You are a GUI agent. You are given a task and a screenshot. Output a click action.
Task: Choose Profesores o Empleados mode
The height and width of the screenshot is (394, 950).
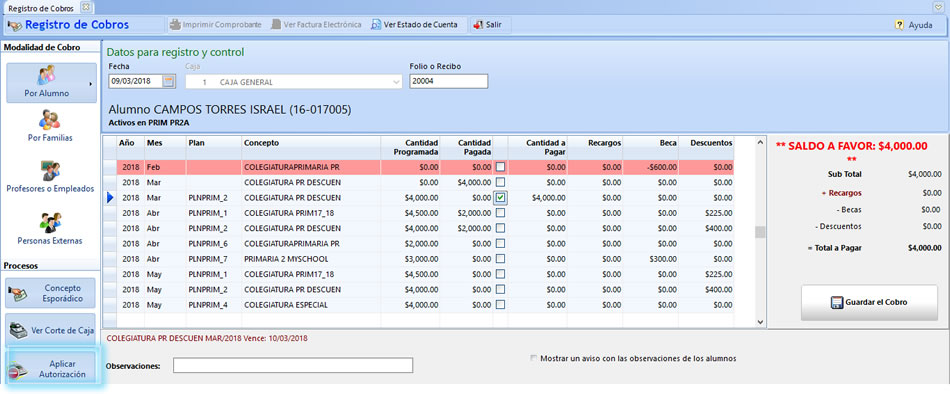point(50,177)
